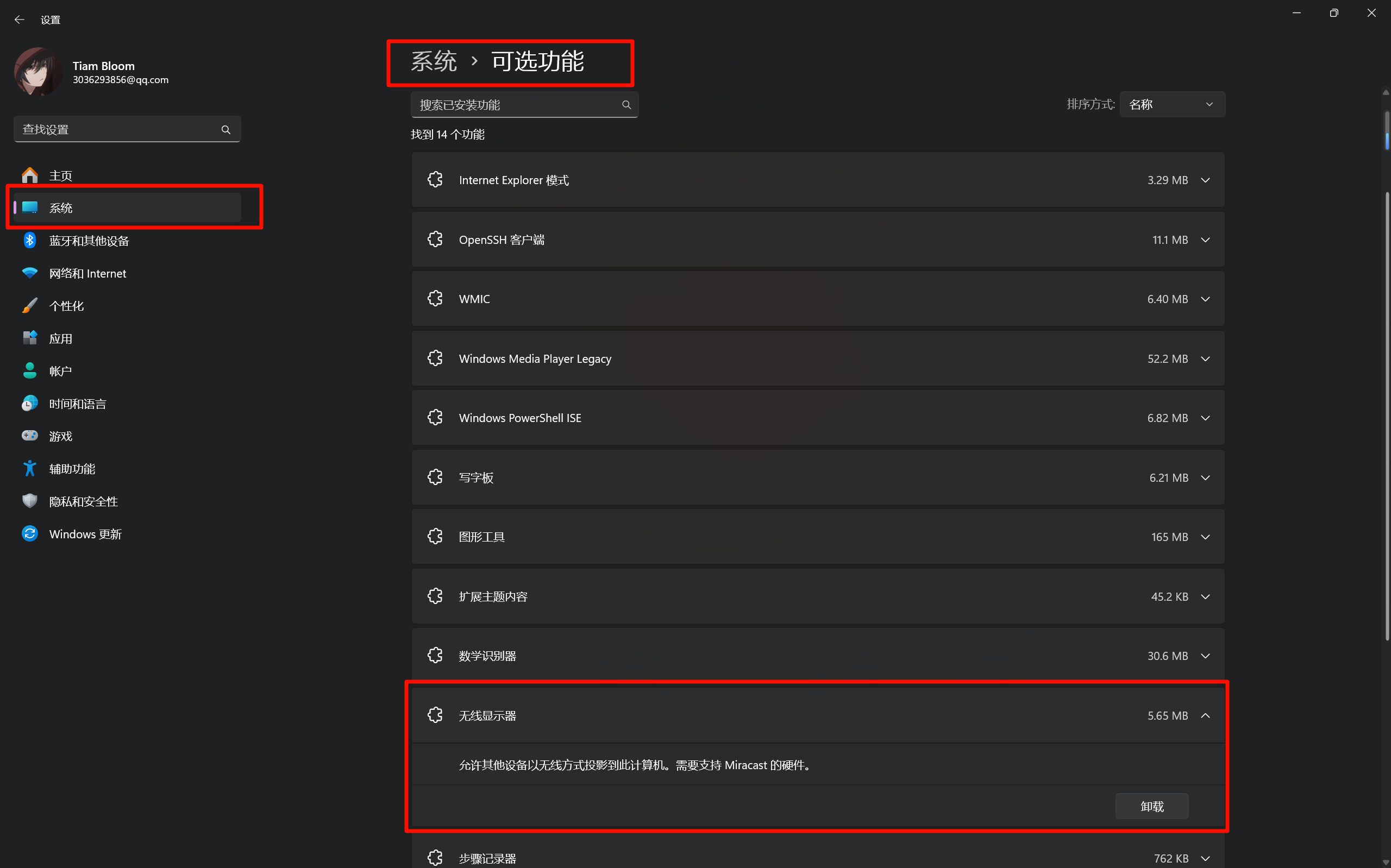This screenshot has height=868, width=1391.
Task: Open the Bluetooth and other devices section
Action: tap(89, 241)
